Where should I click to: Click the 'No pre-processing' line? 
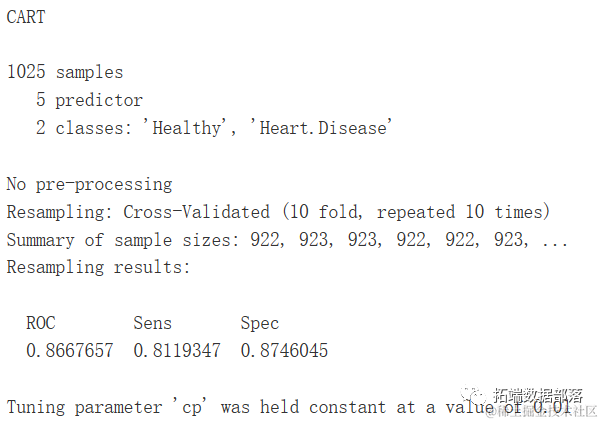pyautogui.click(x=89, y=184)
